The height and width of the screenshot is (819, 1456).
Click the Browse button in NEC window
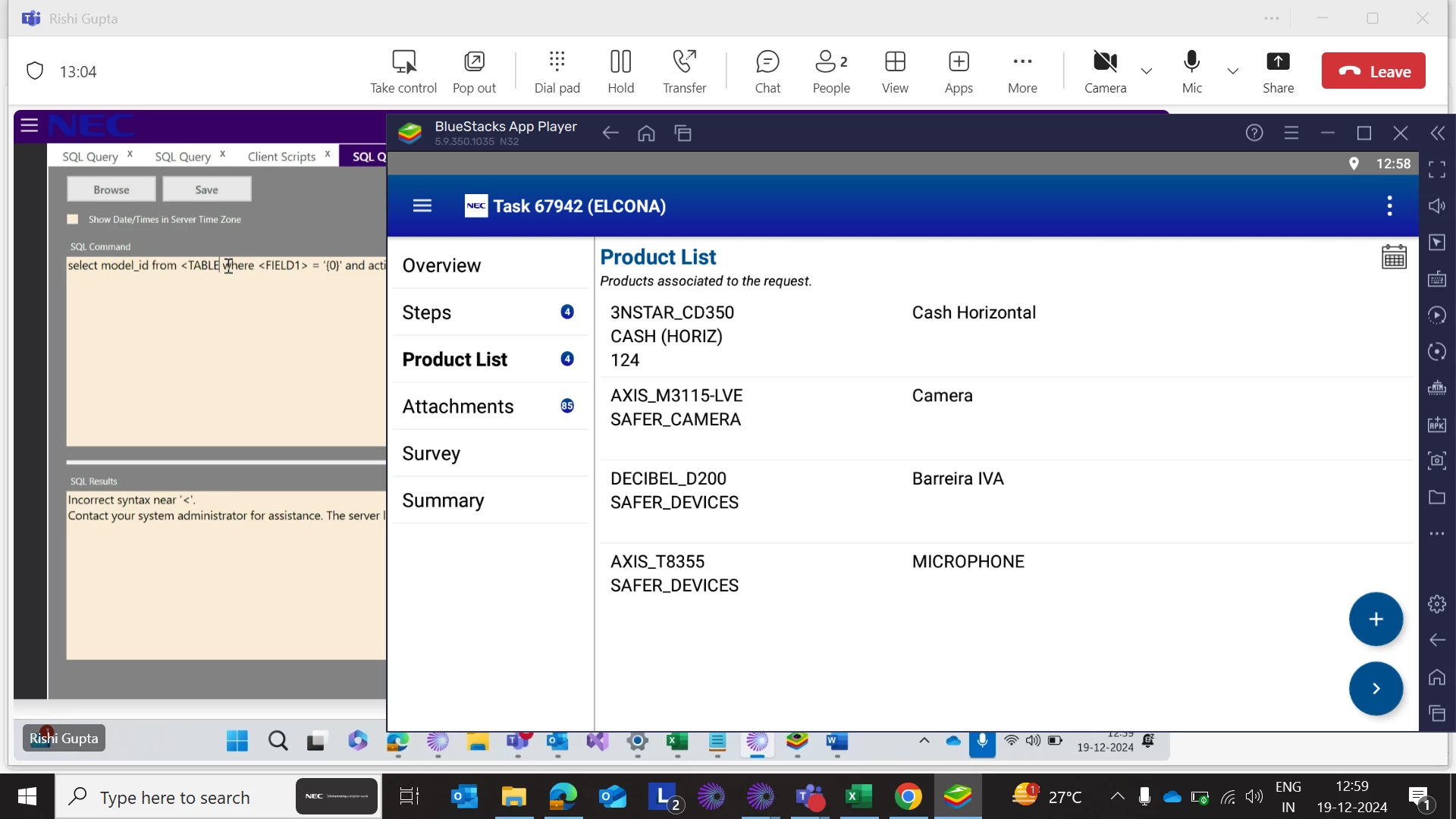tap(111, 190)
